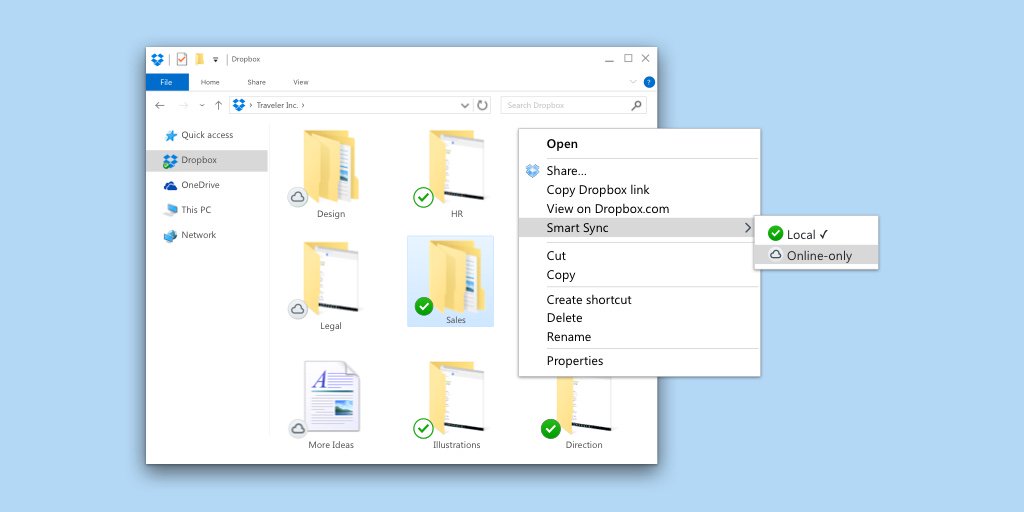Image resolution: width=1024 pixels, height=512 pixels.
Task: Click the new folder icon in title bar
Action: pyautogui.click(x=199, y=59)
